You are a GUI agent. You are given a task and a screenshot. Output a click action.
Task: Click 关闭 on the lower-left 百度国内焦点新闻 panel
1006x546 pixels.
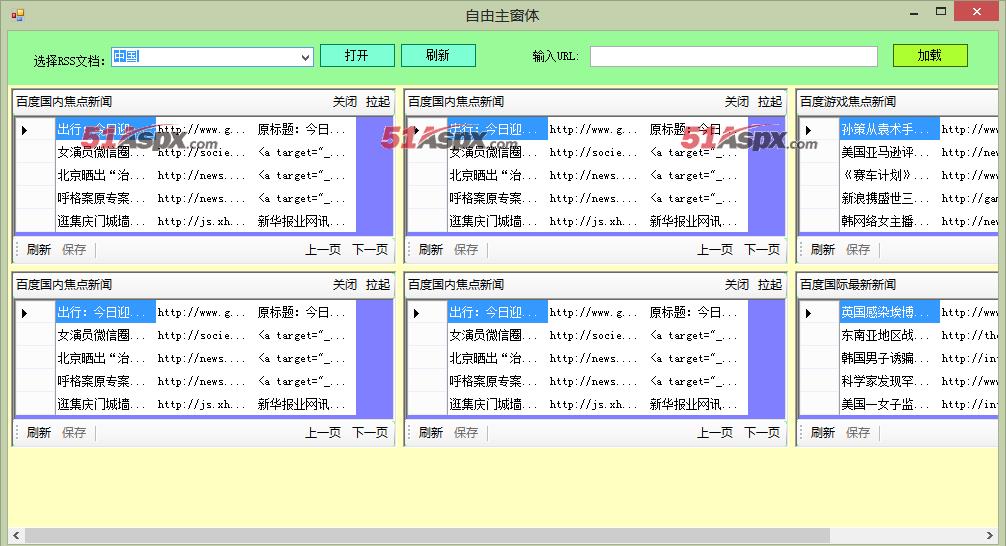345,284
